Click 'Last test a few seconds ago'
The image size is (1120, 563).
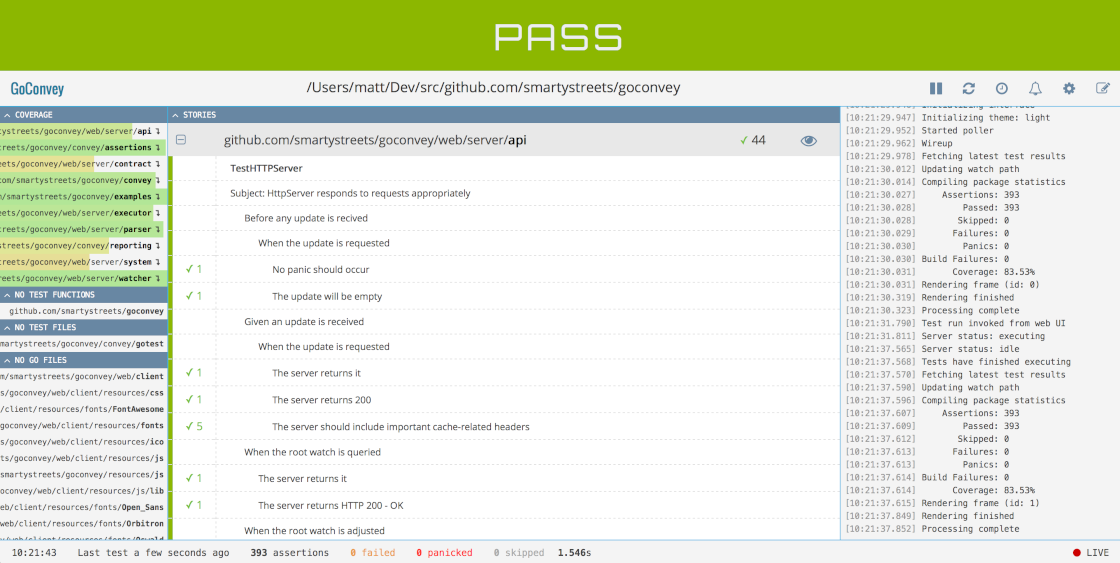coord(153,553)
